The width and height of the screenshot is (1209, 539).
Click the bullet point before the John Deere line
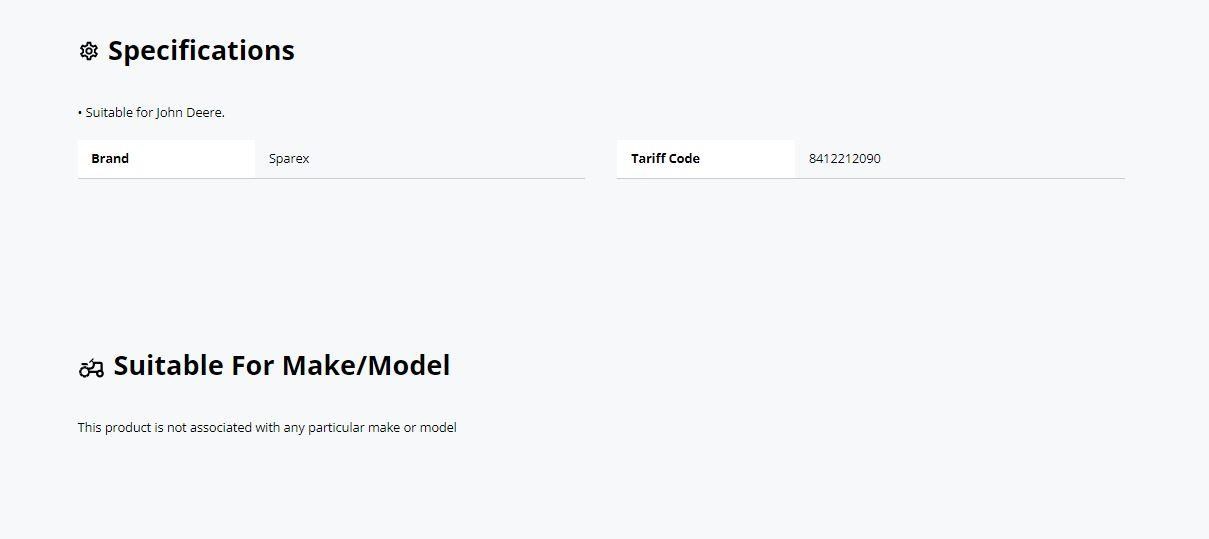coord(80,113)
